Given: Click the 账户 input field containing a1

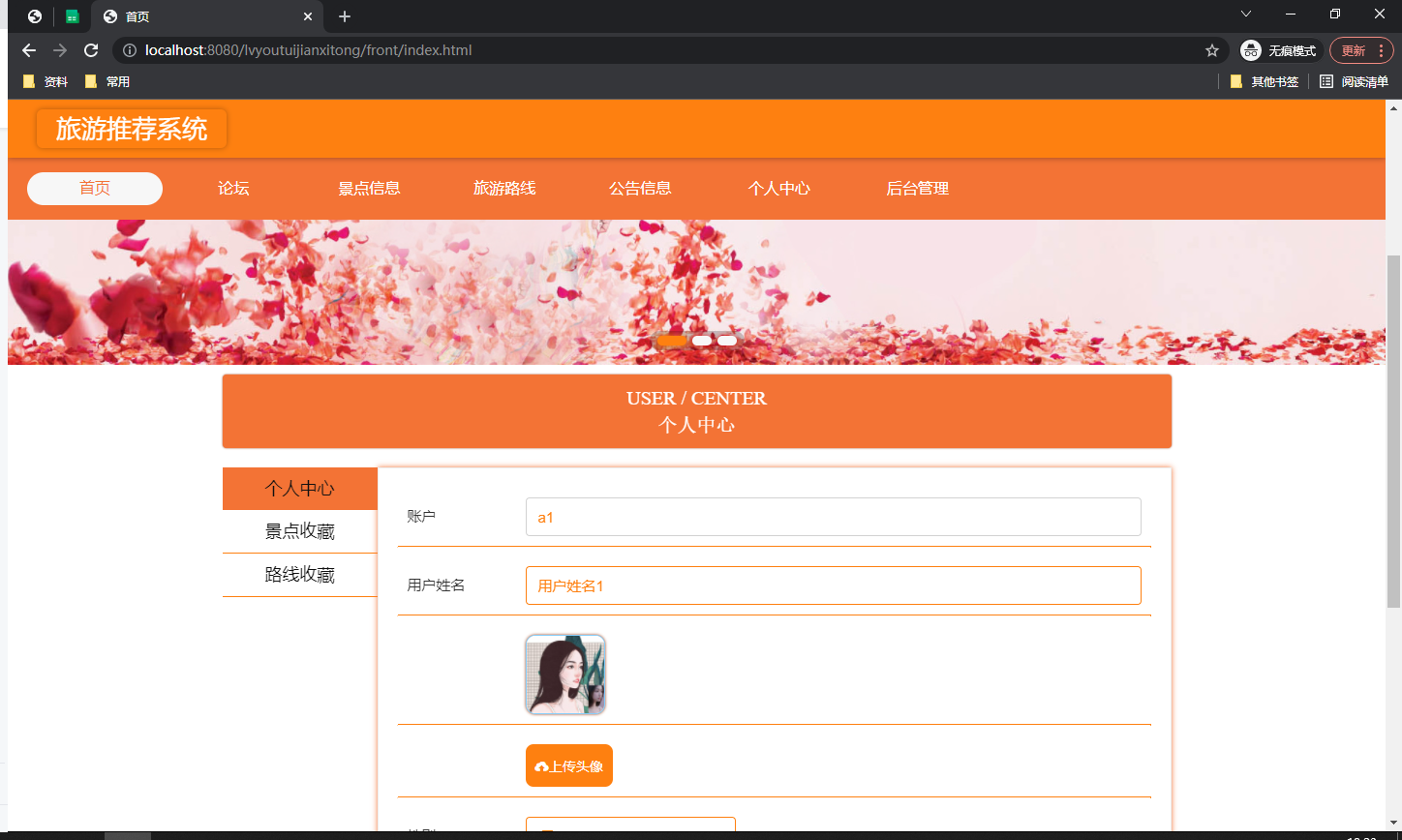Looking at the screenshot, I should click(834, 517).
